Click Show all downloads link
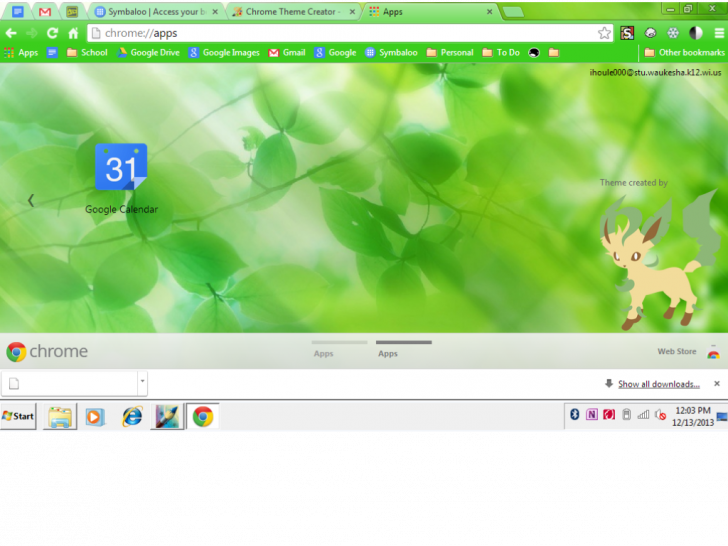The height and width of the screenshot is (546, 728). pos(658,384)
